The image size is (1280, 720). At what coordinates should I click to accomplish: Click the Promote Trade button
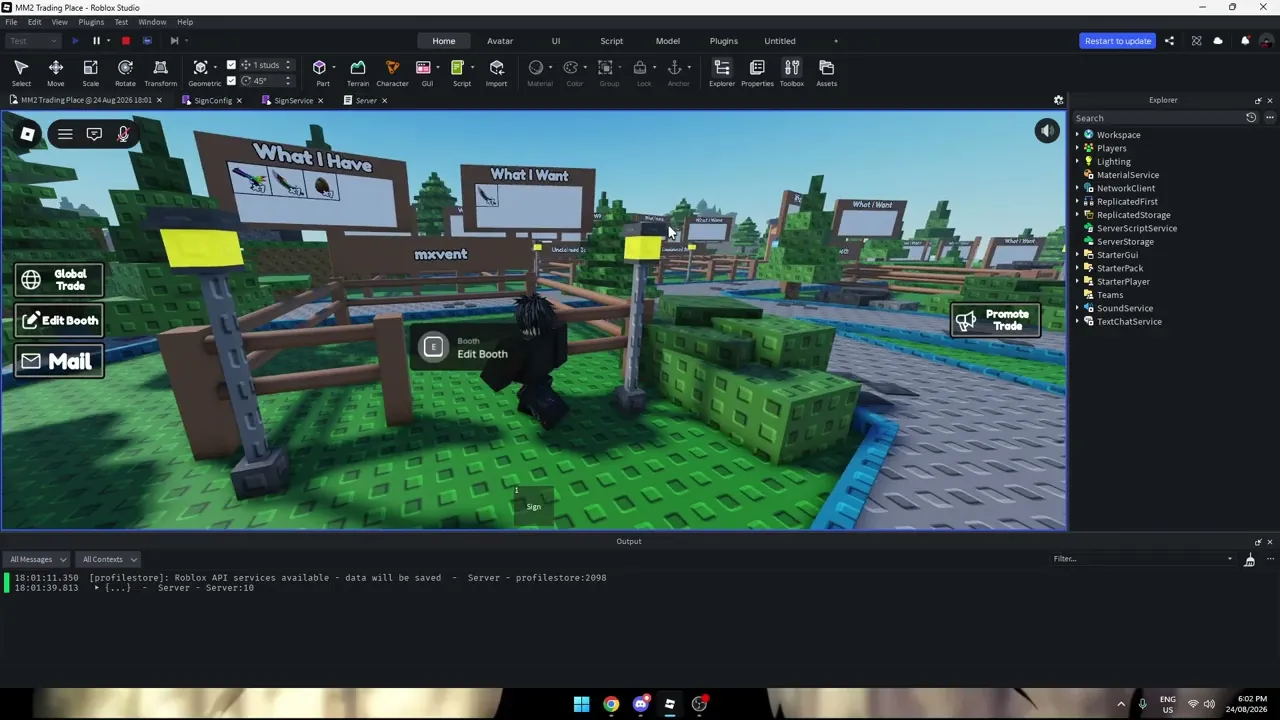click(995, 320)
